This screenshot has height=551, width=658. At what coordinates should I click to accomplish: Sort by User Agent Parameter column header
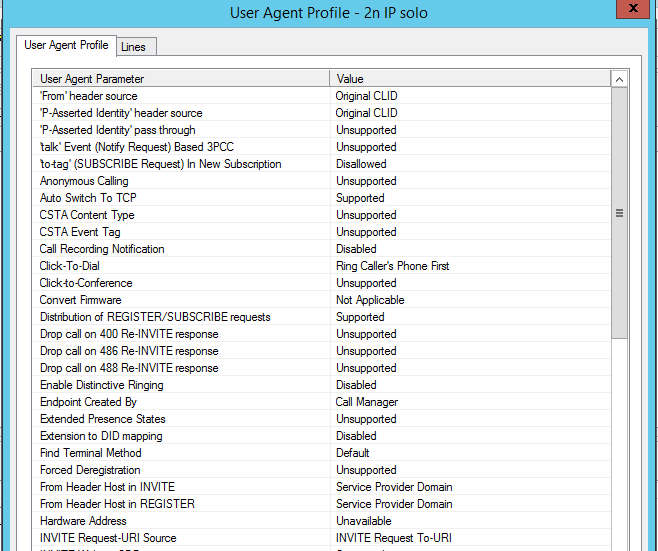(x=180, y=78)
